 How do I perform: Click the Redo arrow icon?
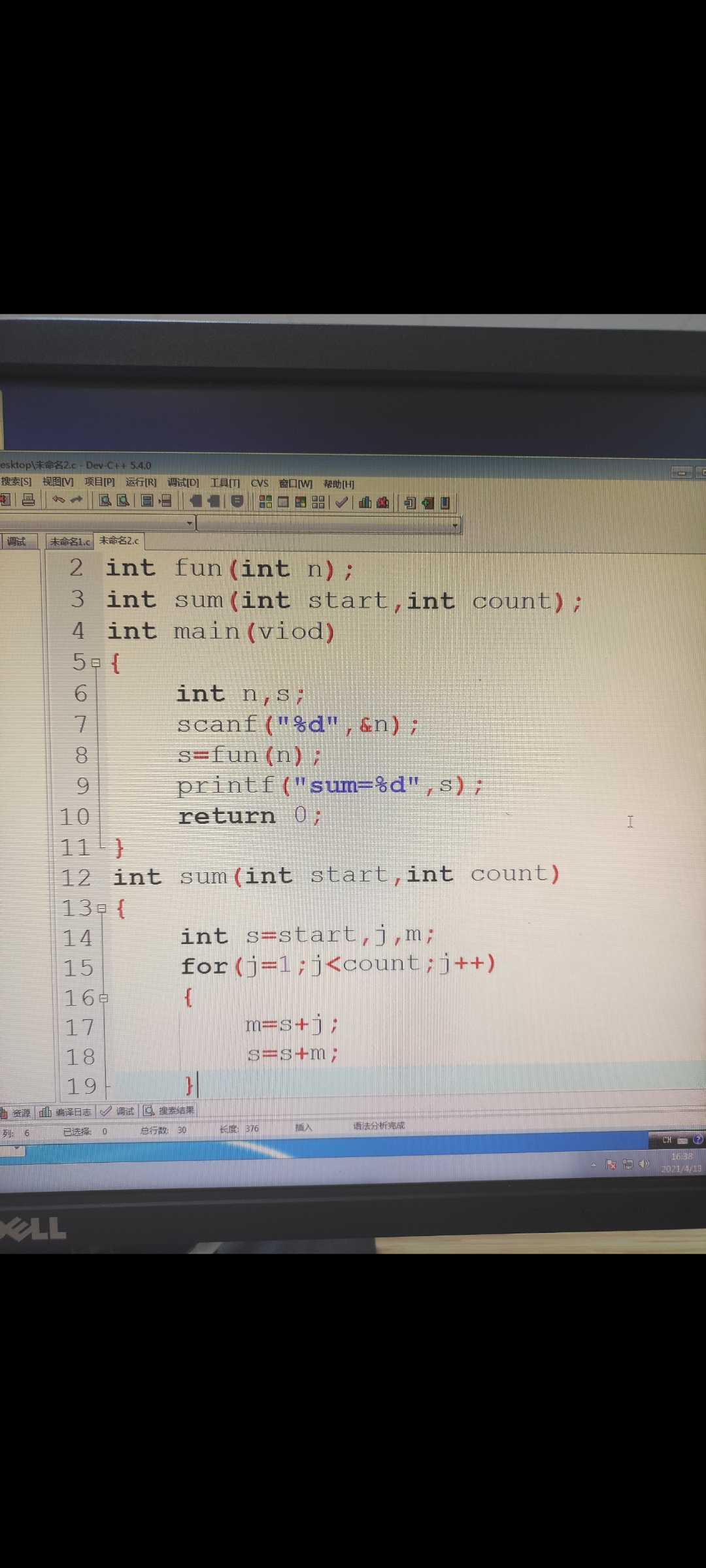(x=77, y=500)
